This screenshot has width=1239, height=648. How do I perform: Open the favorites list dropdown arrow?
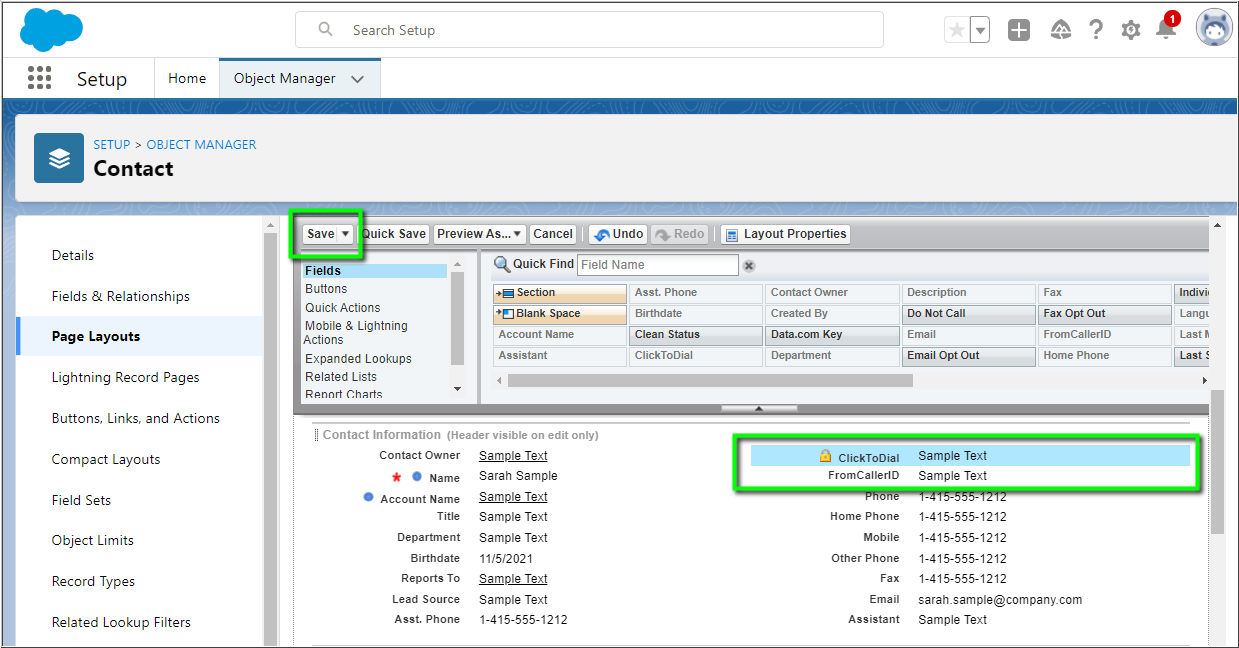tap(980, 30)
